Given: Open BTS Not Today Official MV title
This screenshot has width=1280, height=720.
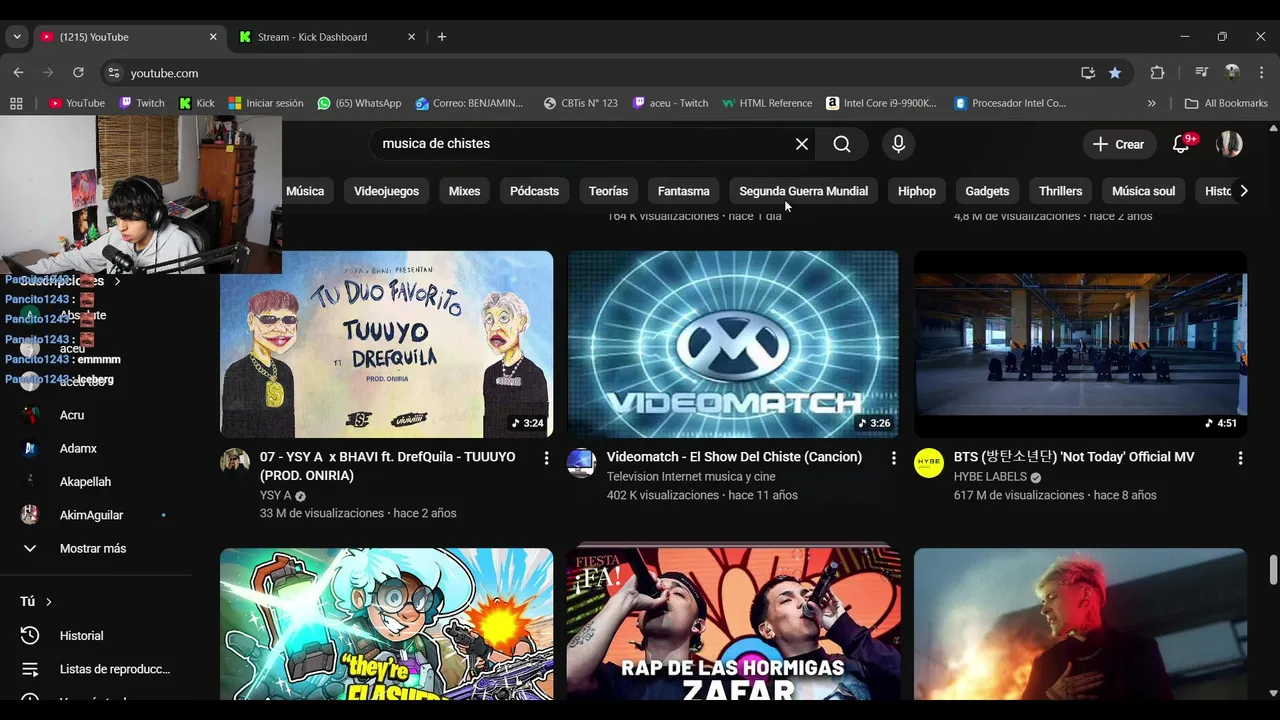Looking at the screenshot, I should pos(1074,457).
